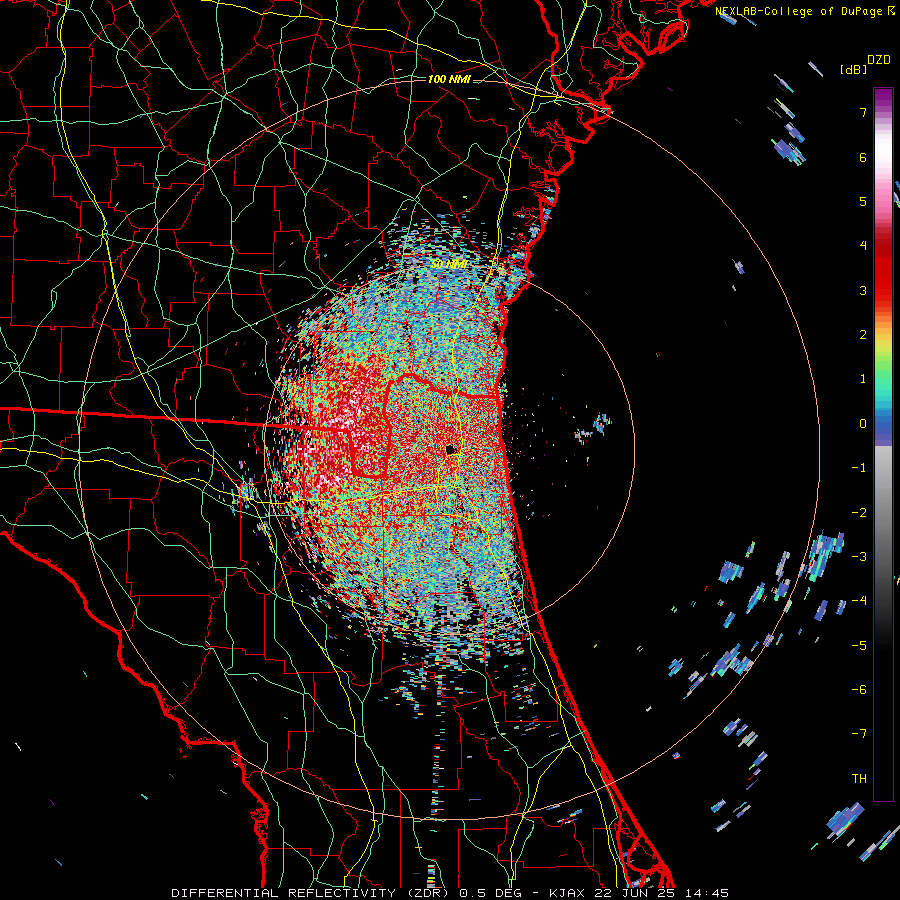900x900 pixels.
Task: Click the -4 value on the color scale
Action: click(859, 601)
